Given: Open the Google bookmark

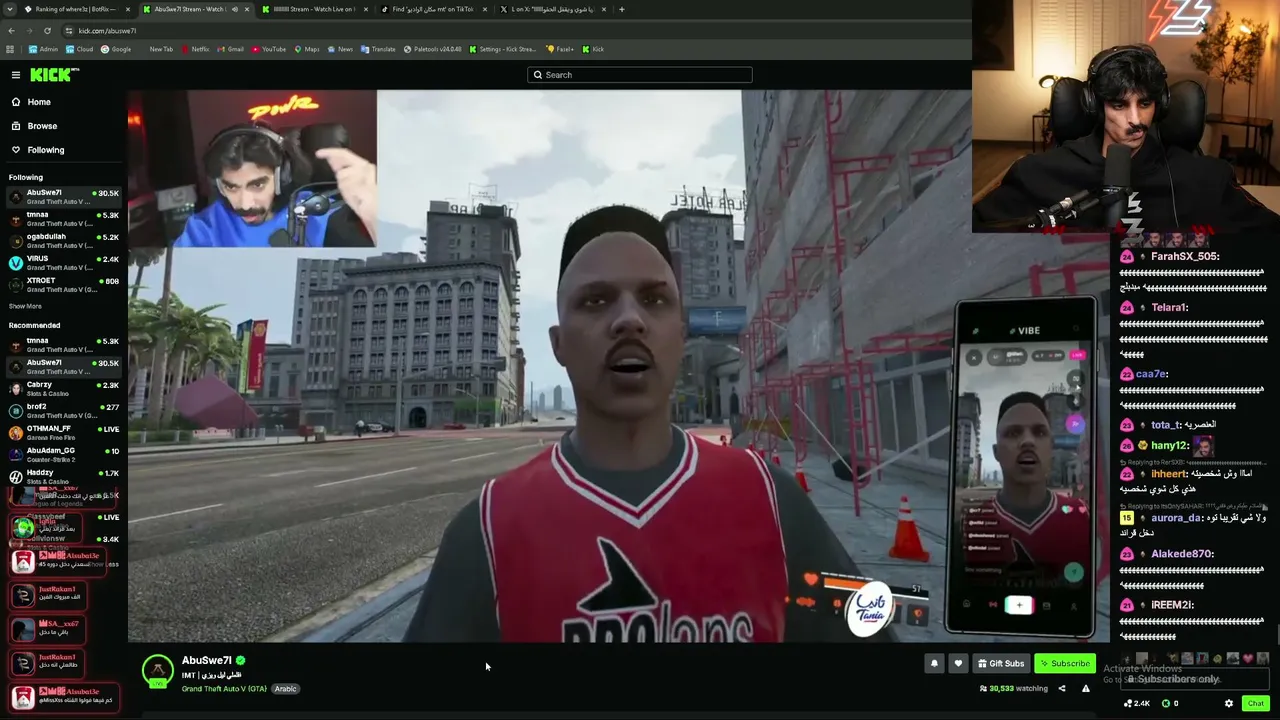Looking at the screenshot, I should (x=116, y=49).
